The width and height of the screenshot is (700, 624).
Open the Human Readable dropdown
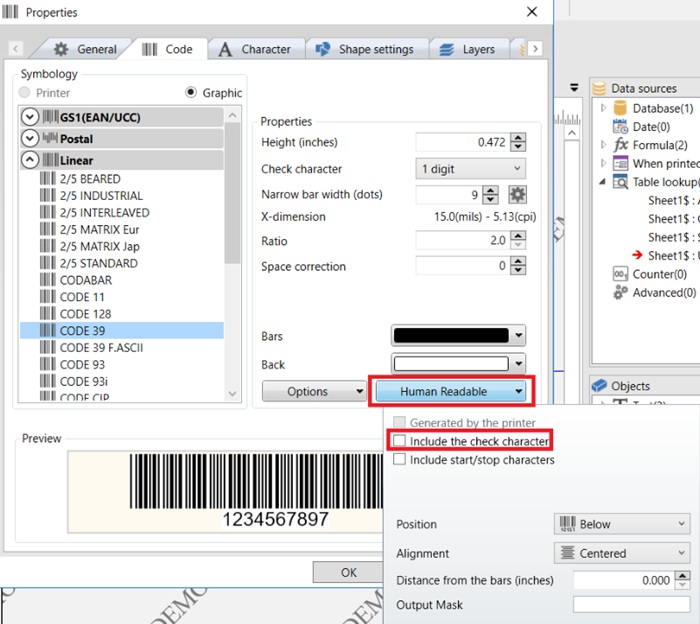pos(451,391)
